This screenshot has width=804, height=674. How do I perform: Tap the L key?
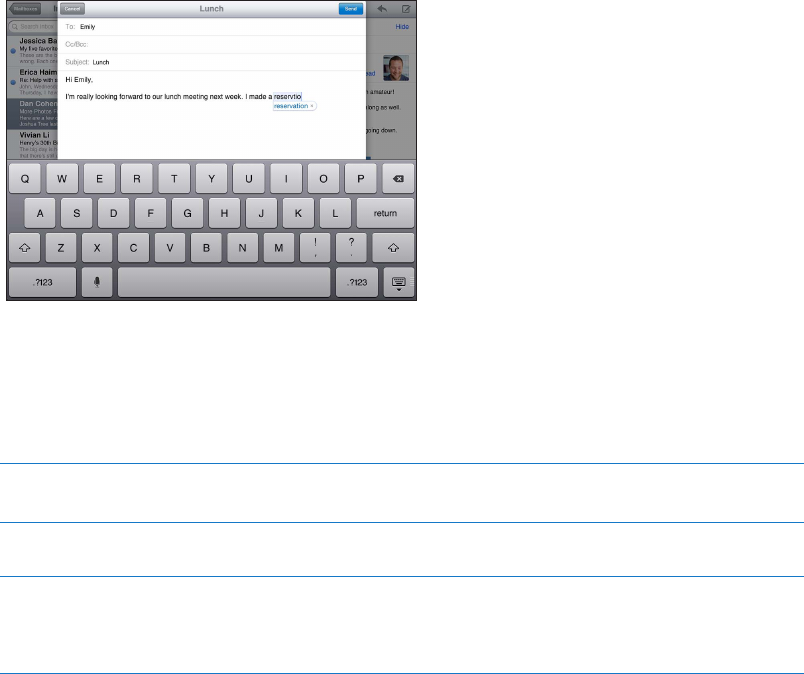tap(335, 213)
